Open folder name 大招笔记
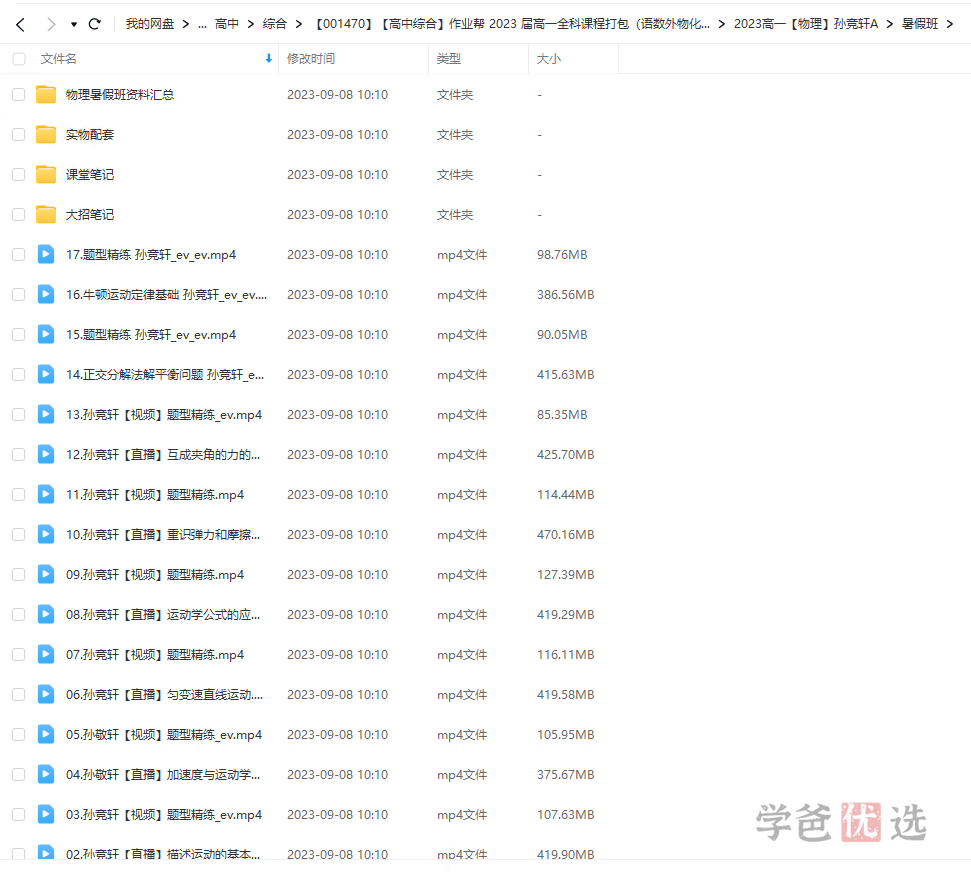The height and width of the screenshot is (882, 971). coord(90,214)
